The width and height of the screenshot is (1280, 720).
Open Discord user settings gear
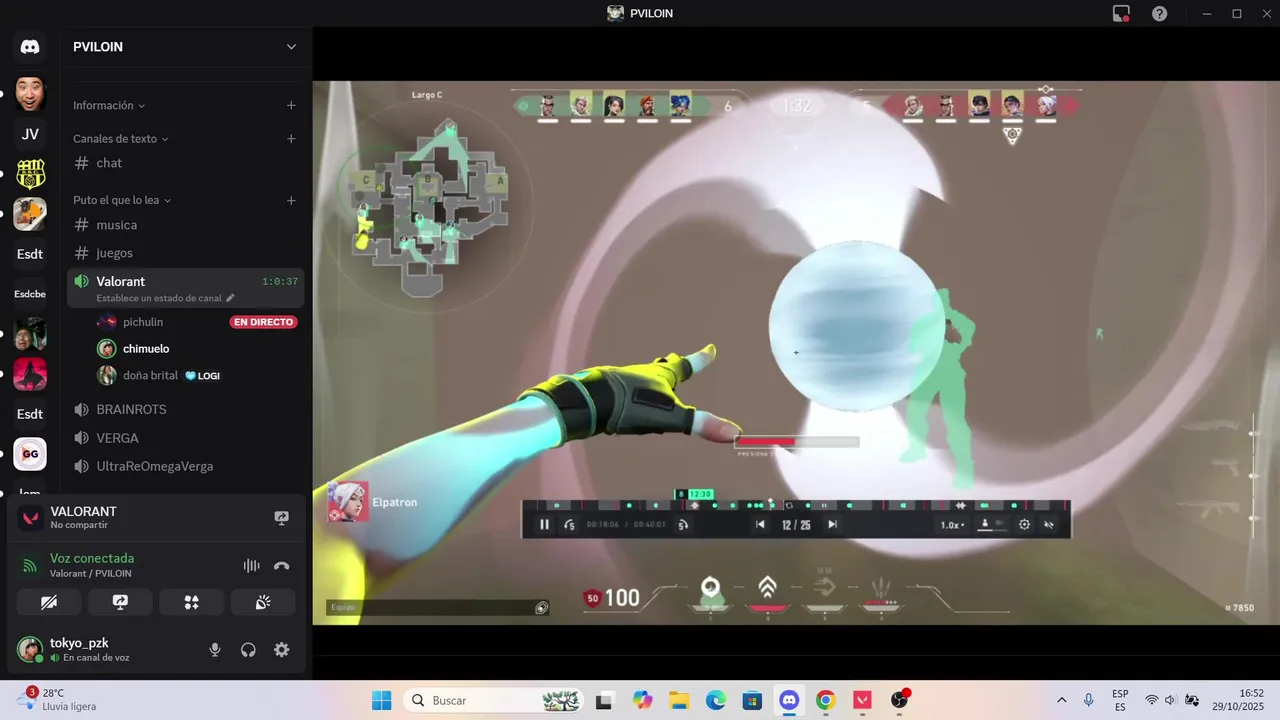click(282, 650)
